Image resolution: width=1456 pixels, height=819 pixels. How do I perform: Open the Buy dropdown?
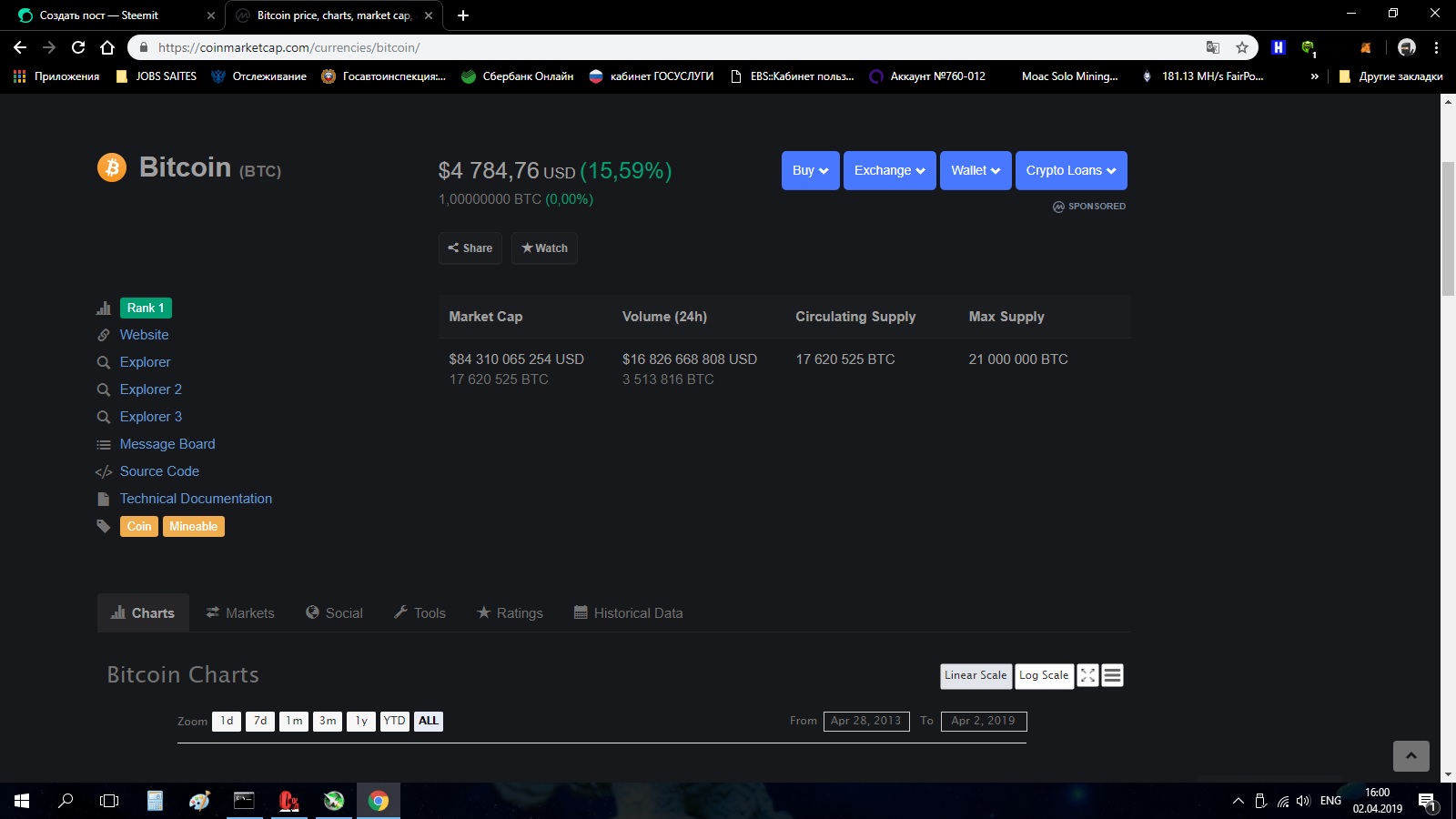point(810,170)
